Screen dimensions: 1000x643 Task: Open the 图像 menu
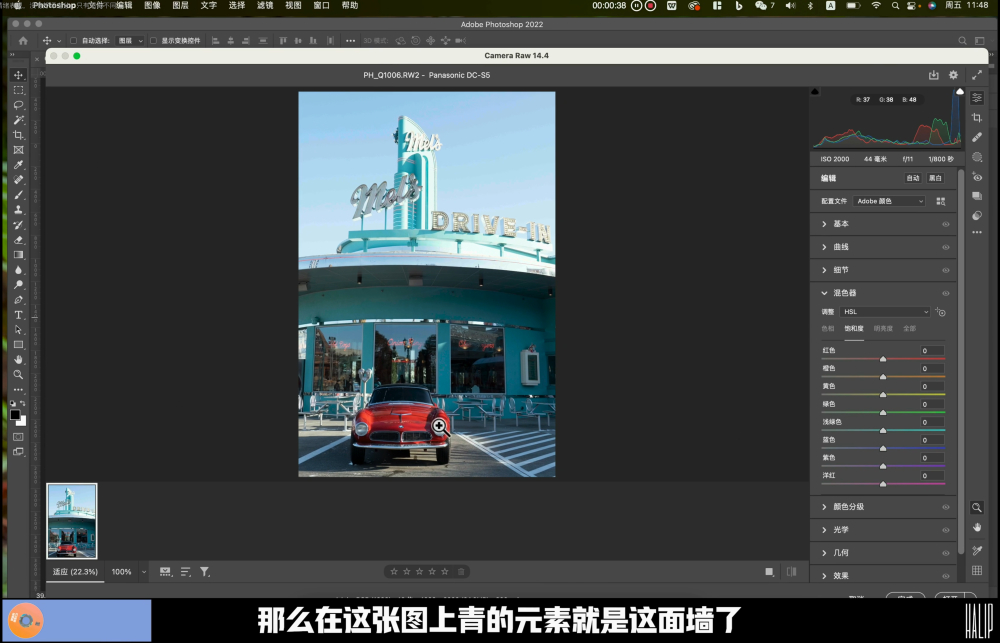coord(152,5)
